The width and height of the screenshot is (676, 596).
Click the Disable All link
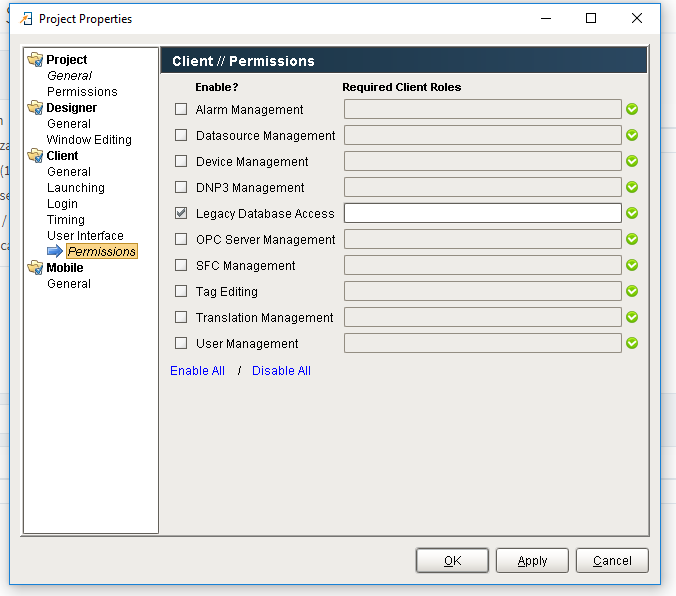coord(281,371)
